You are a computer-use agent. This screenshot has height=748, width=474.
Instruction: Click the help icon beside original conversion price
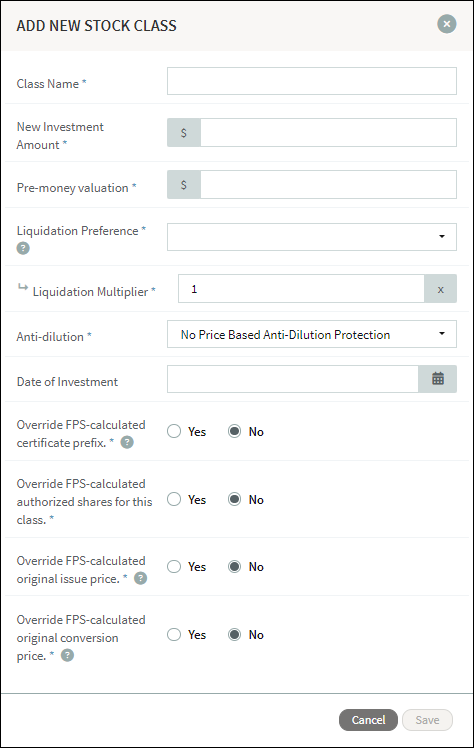point(68,655)
